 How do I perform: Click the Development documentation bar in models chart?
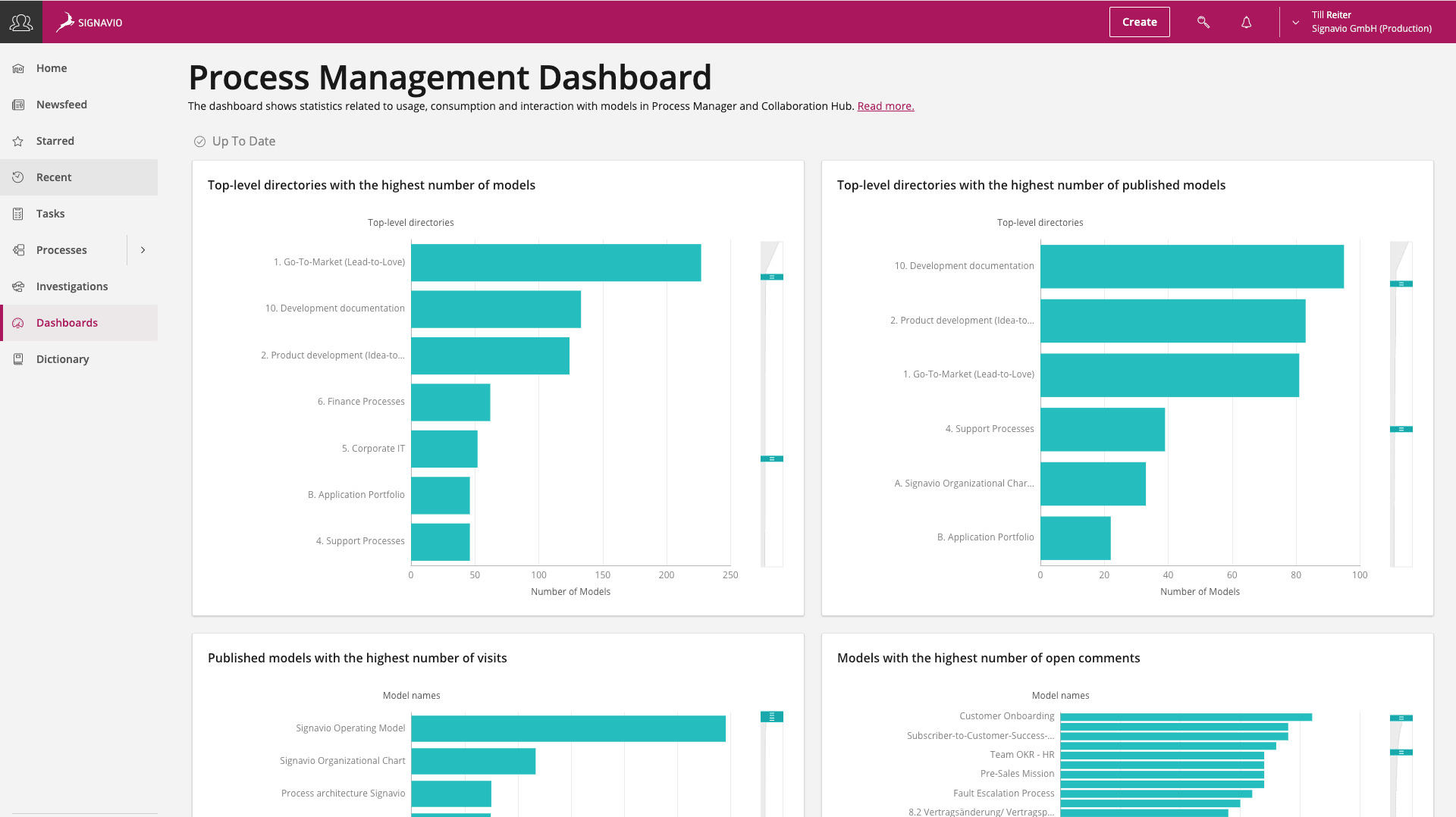[x=496, y=309]
